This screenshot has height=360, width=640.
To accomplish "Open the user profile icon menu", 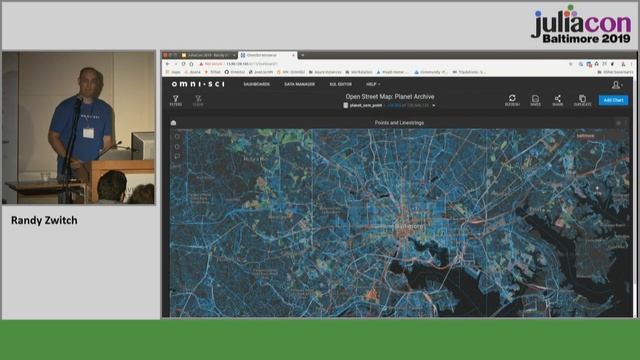I will click(616, 84).
